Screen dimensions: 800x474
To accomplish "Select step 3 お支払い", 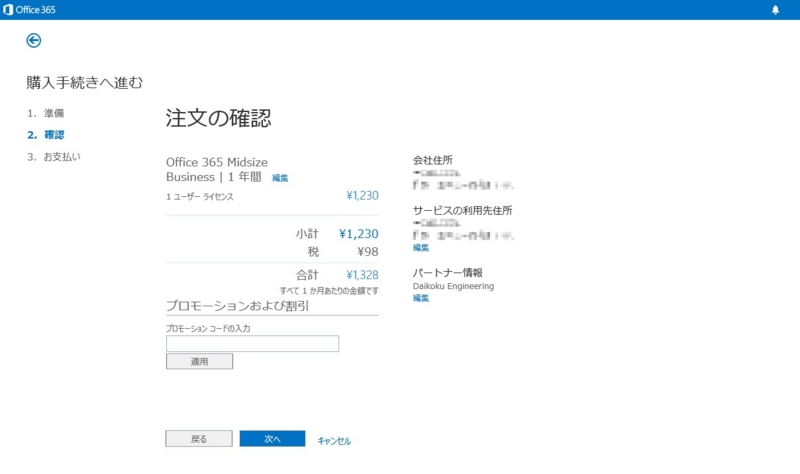I will 54,157.
